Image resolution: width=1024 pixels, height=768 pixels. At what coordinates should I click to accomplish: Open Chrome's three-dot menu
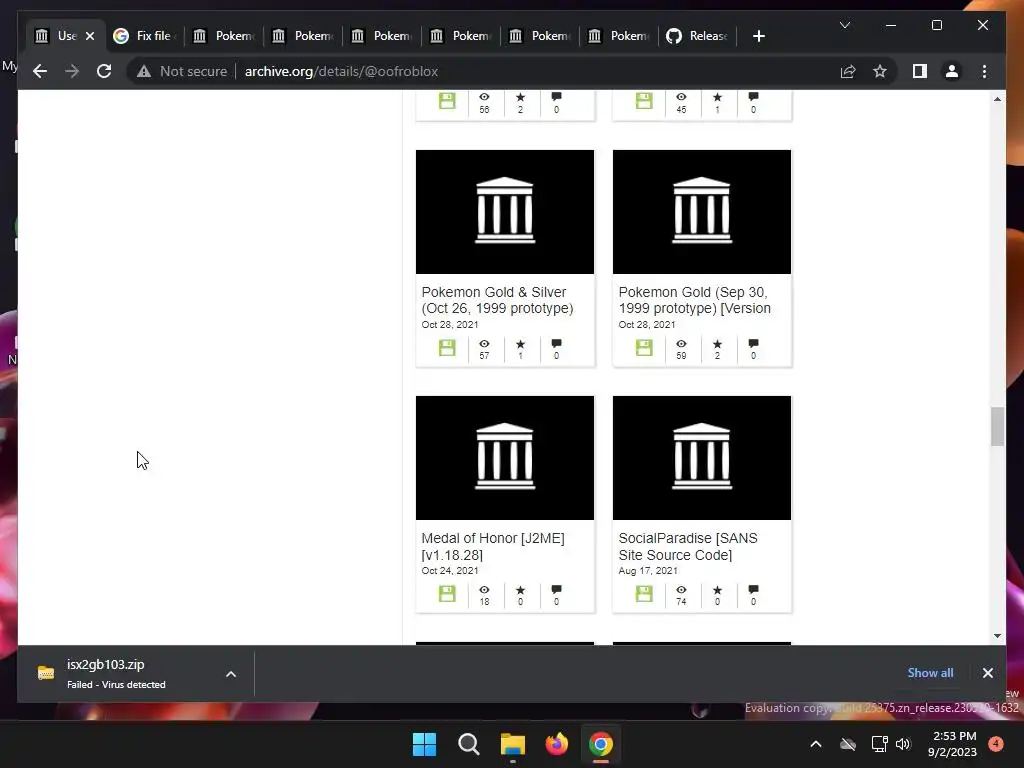[x=984, y=71]
